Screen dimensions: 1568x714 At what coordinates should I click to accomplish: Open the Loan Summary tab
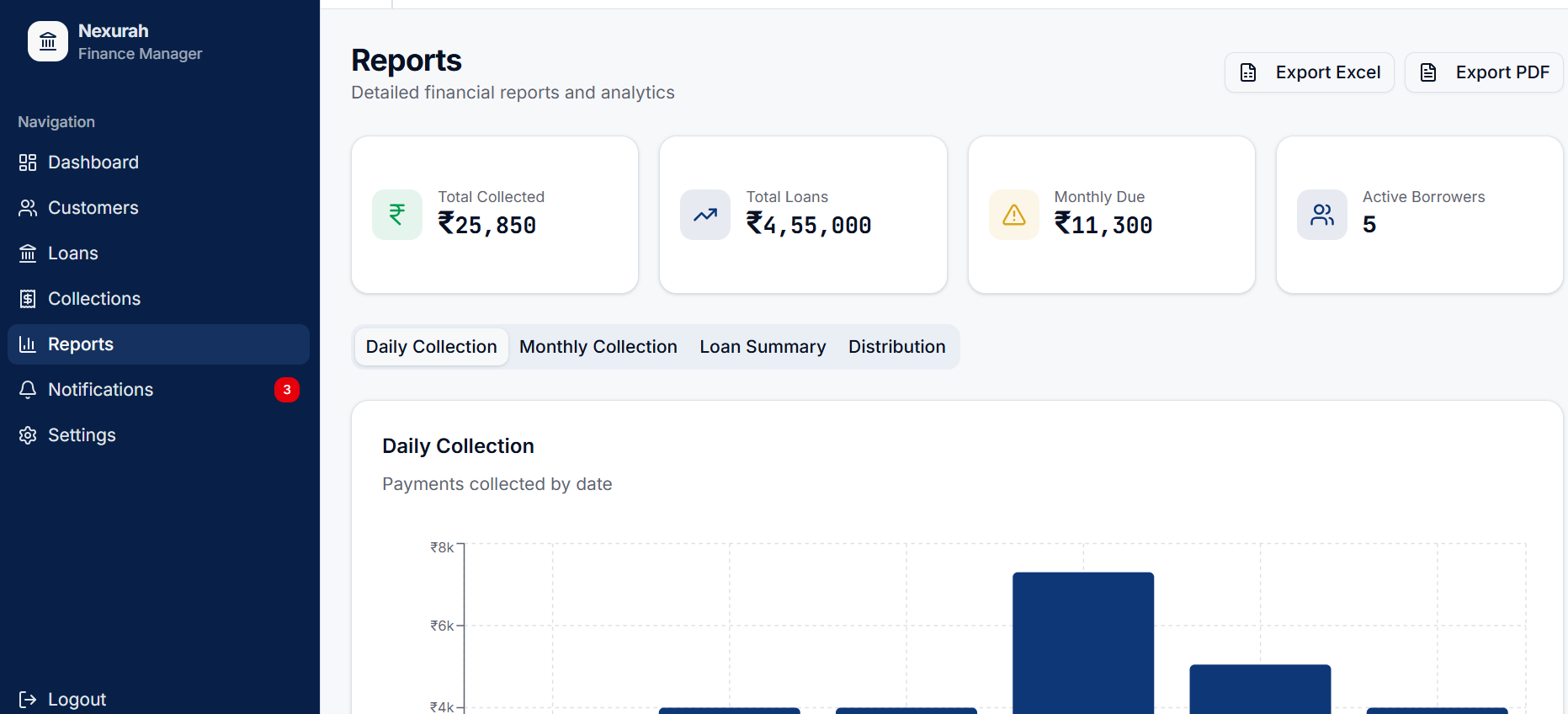pyautogui.click(x=763, y=347)
